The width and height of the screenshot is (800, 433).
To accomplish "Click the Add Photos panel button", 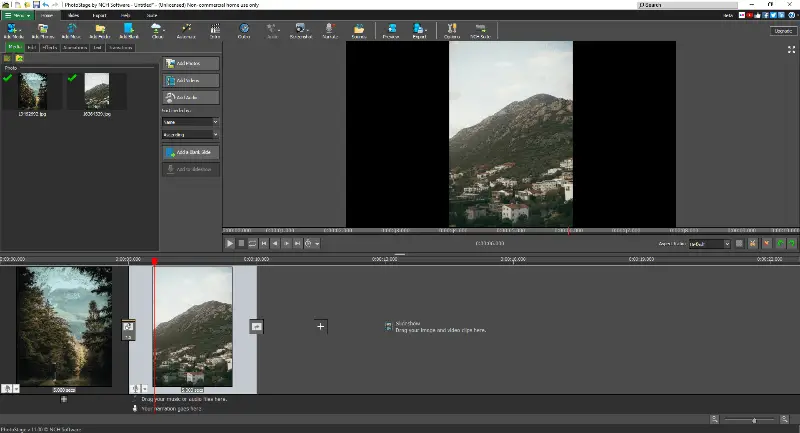I will point(191,63).
